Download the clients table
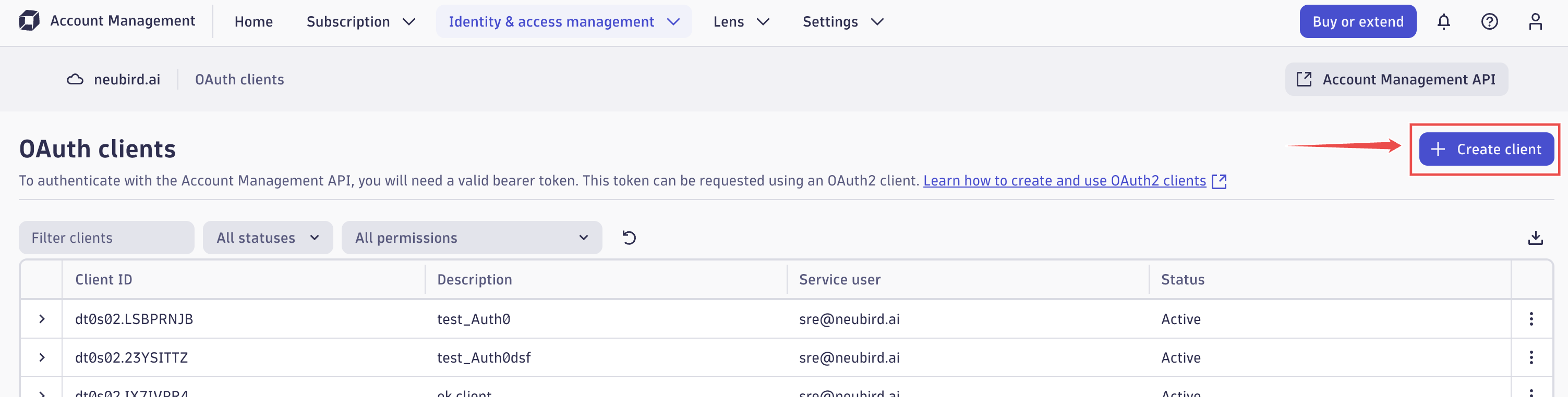The width and height of the screenshot is (1568, 397). point(1535,238)
